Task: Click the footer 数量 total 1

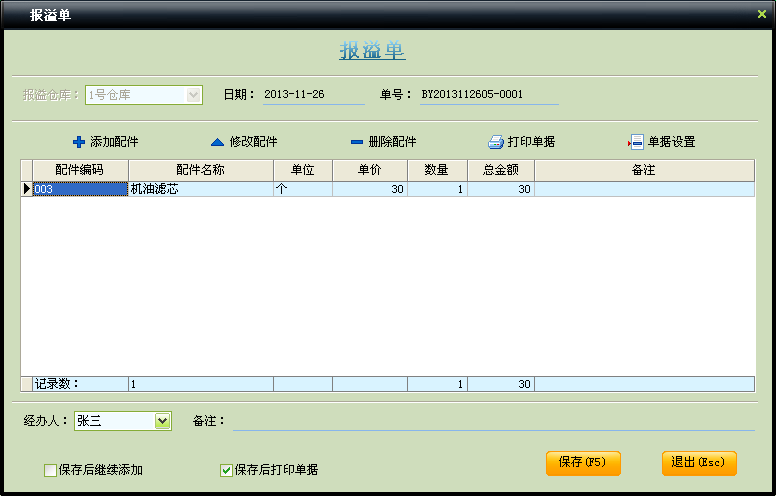Action: pos(437,384)
